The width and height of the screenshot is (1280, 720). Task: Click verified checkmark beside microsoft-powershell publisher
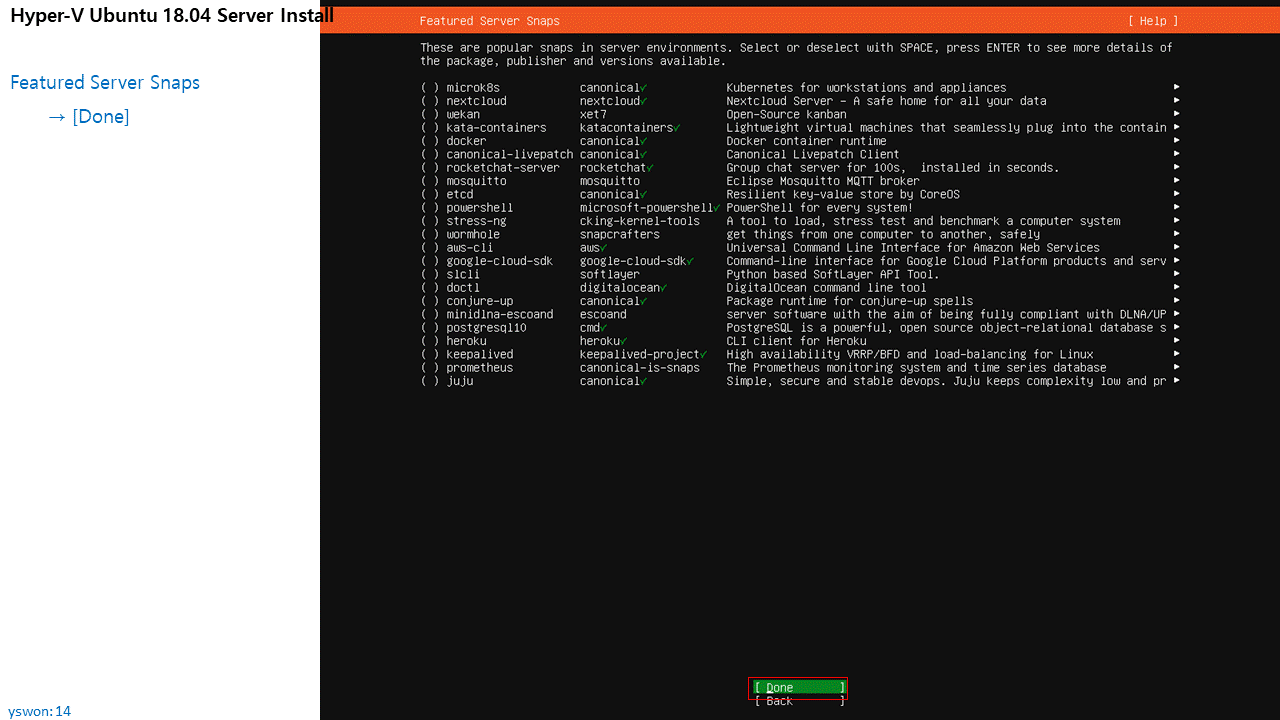point(717,208)
